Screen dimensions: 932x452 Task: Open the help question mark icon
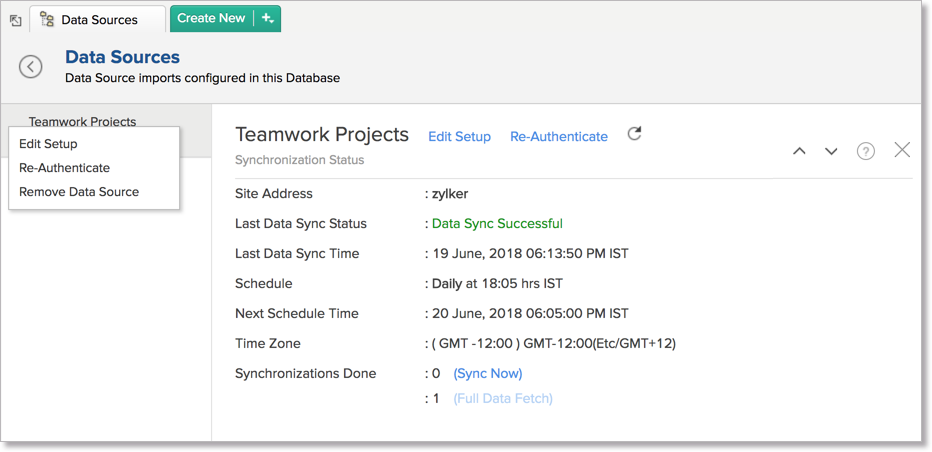[865, 152]
